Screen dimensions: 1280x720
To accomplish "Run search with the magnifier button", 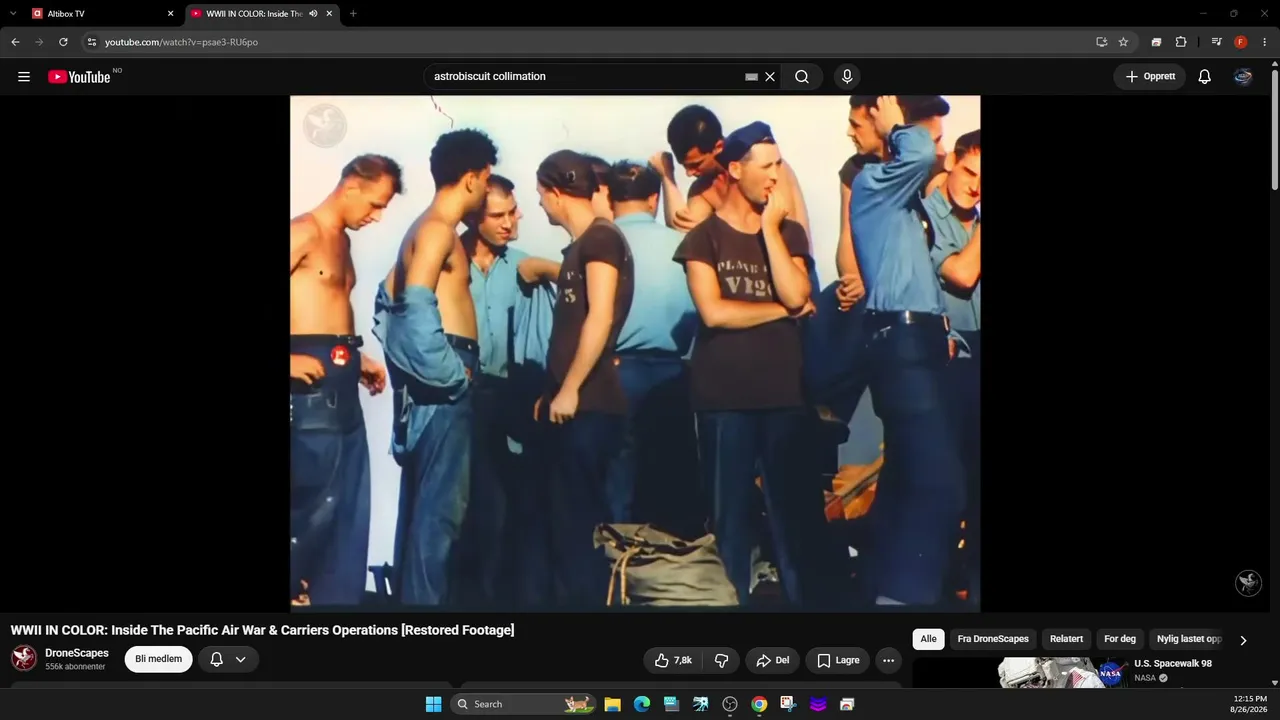I will [802, 77].
